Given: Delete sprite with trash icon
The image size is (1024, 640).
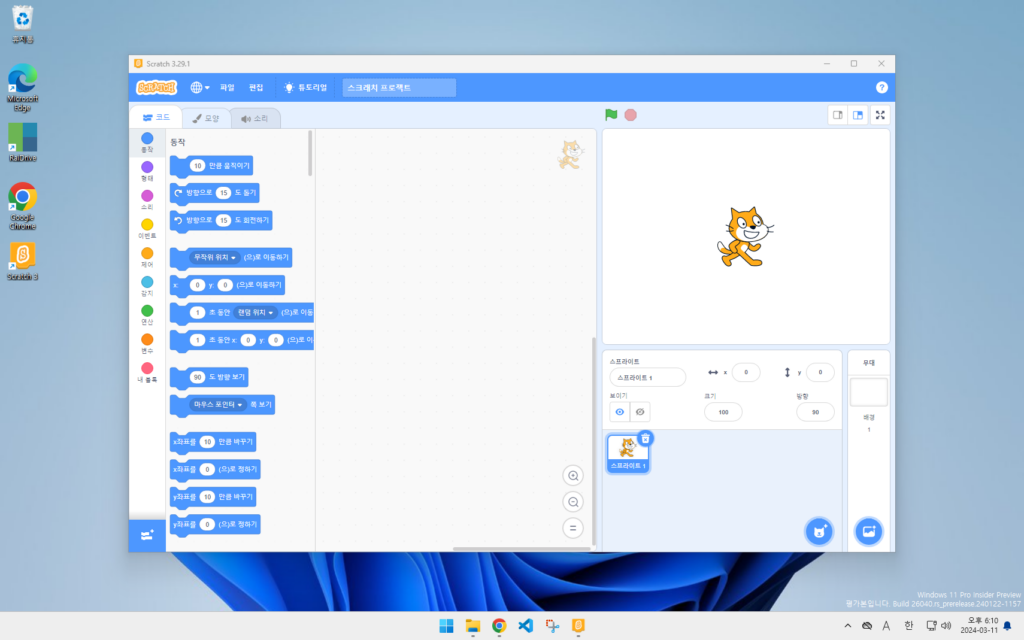Looking at the screenshot, I should click(645, 438).
